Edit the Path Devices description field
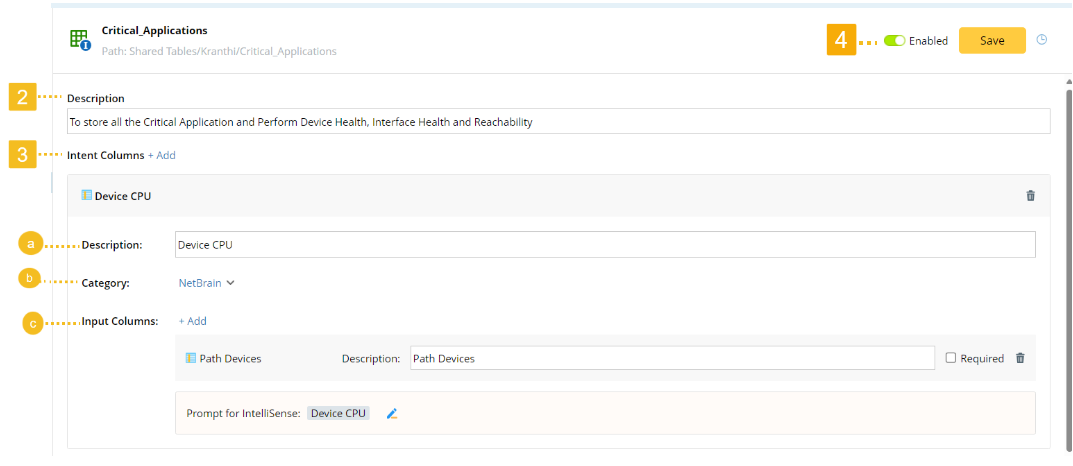Screen dimensions: 1073x466 (x=670, y=358)
